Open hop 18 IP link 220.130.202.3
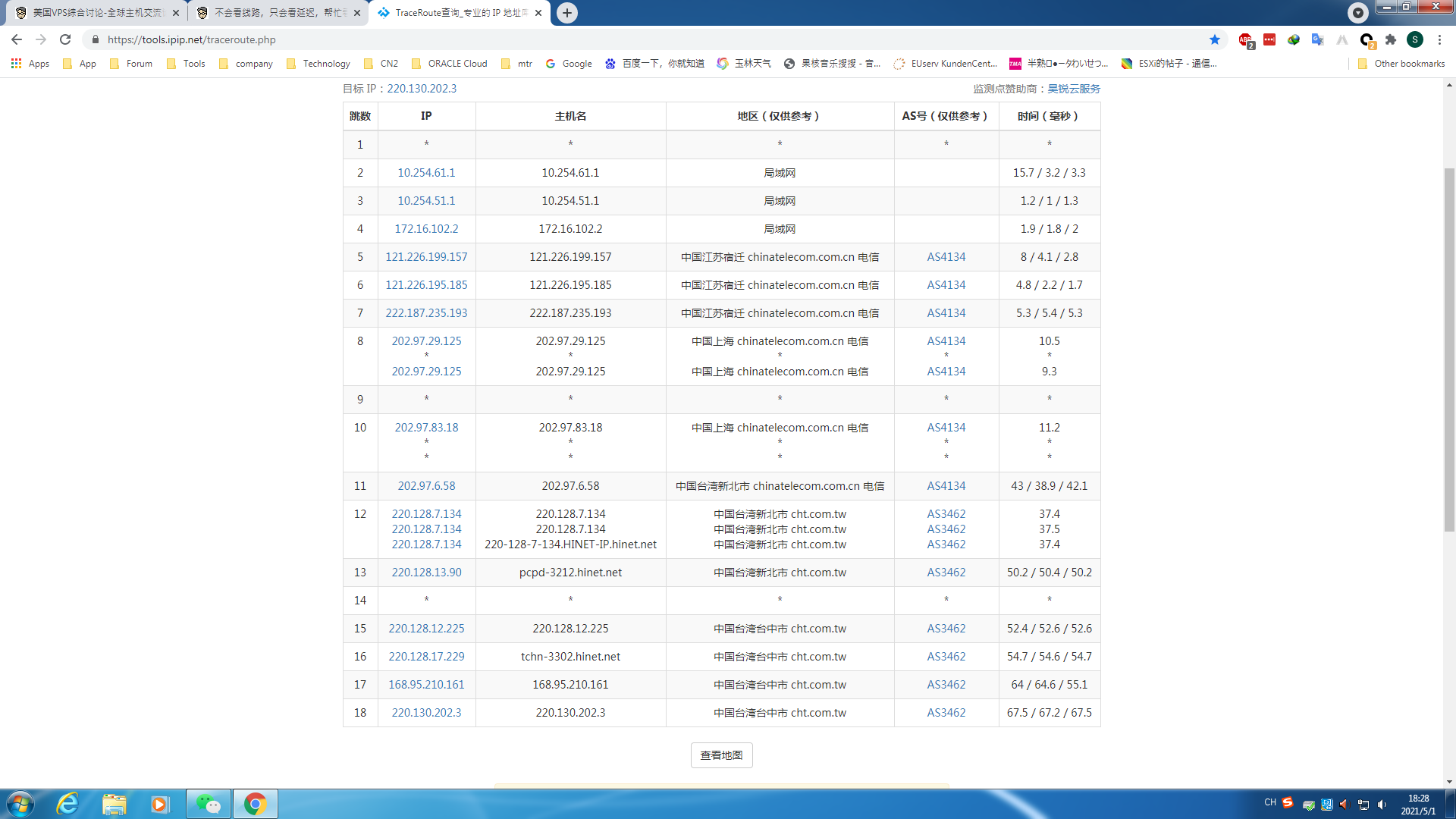The image size is (1456, 819). [426, 713]
